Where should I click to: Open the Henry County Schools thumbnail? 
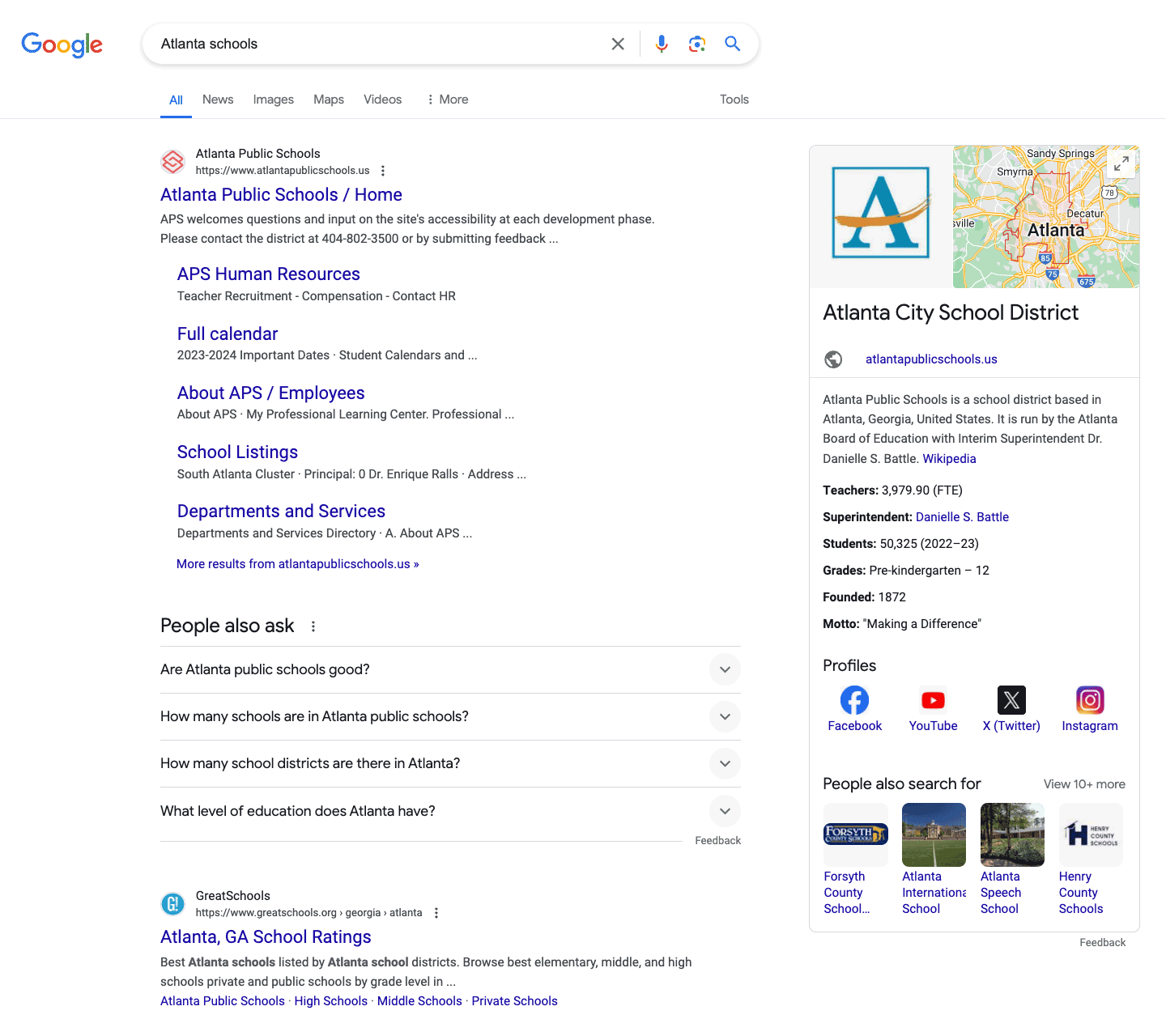pyautogui.click(x=1091, y=834)
